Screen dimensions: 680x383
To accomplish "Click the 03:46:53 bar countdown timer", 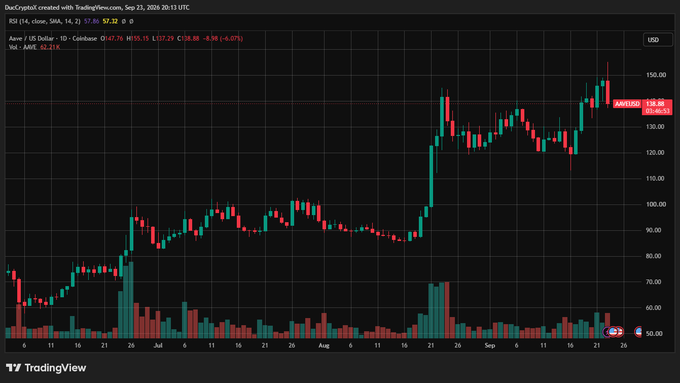I will (657, 111).
